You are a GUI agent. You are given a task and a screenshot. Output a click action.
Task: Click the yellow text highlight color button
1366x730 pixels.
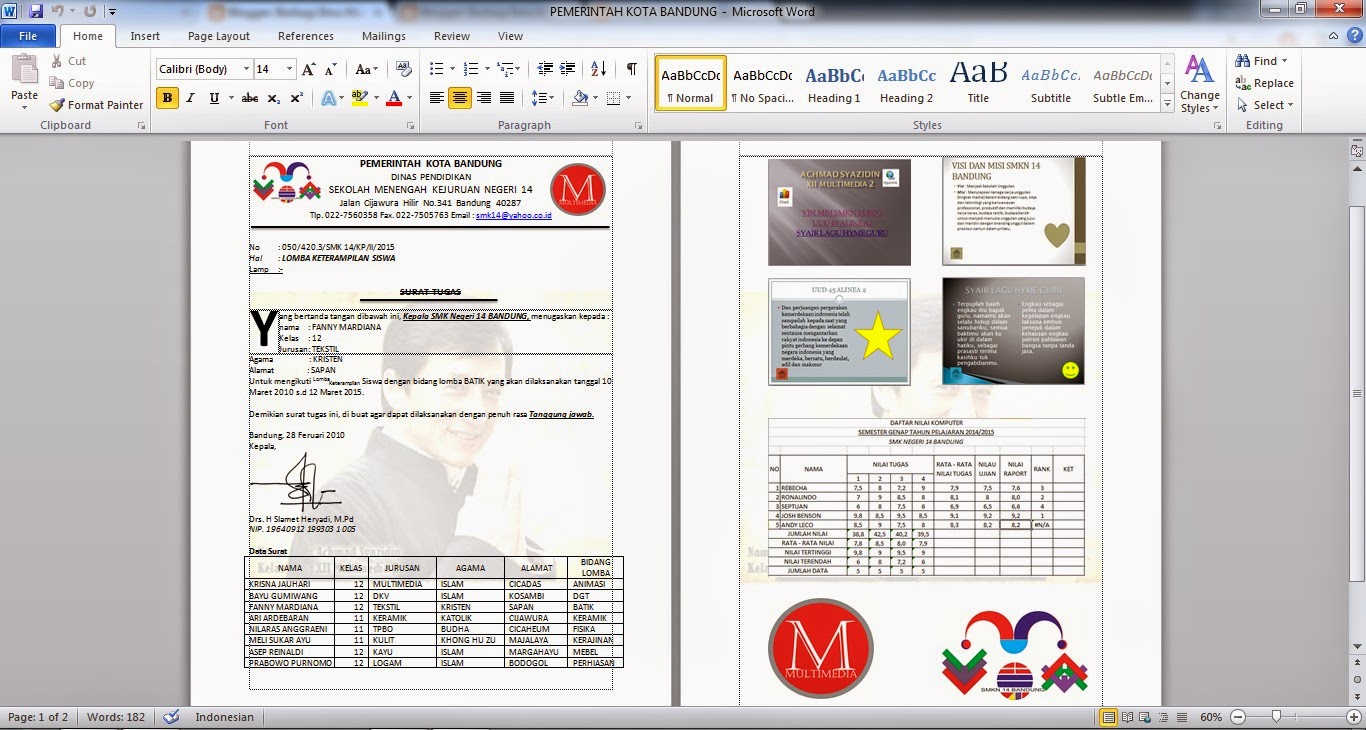(358, 98)
